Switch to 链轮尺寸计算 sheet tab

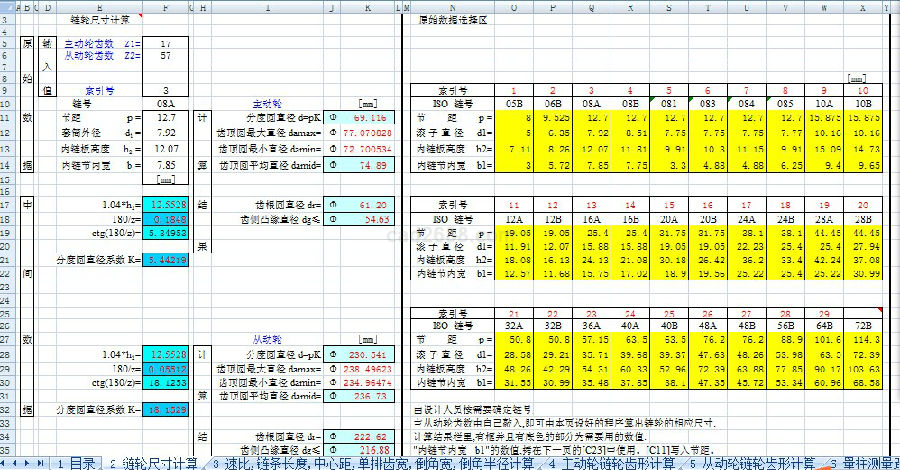(x=158, y=463)
